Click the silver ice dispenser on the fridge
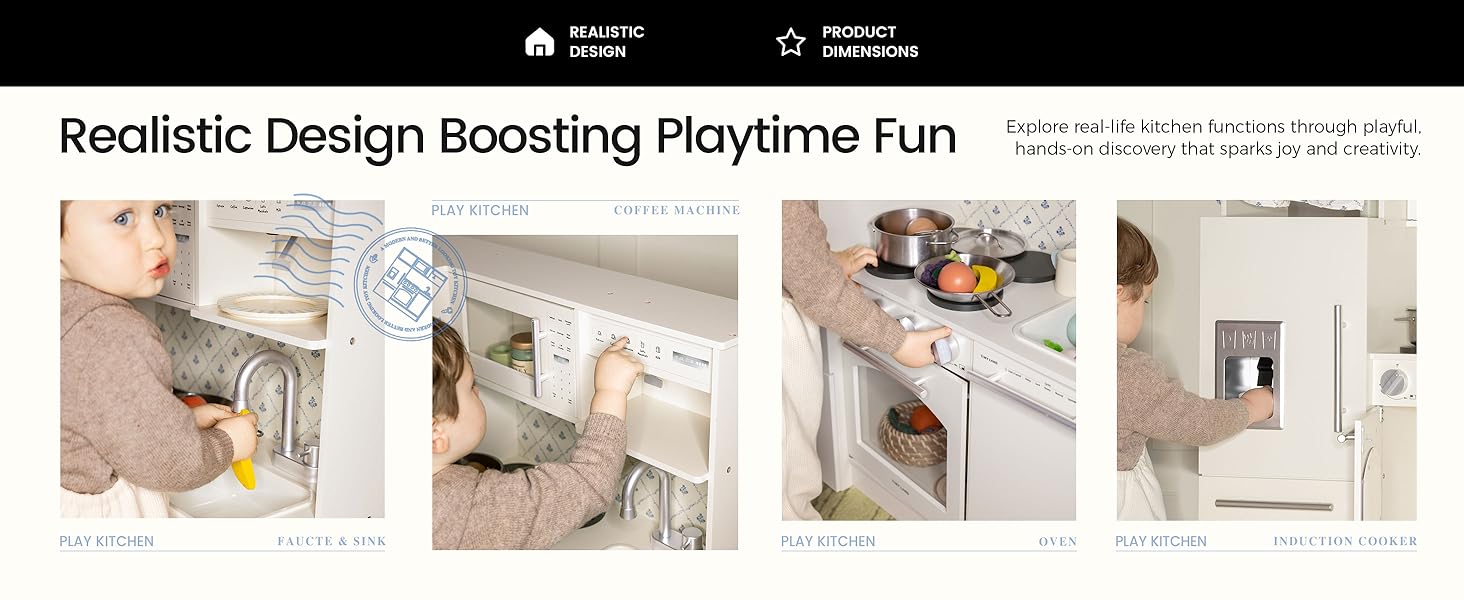1464x600 pixels. [1249, 374]
